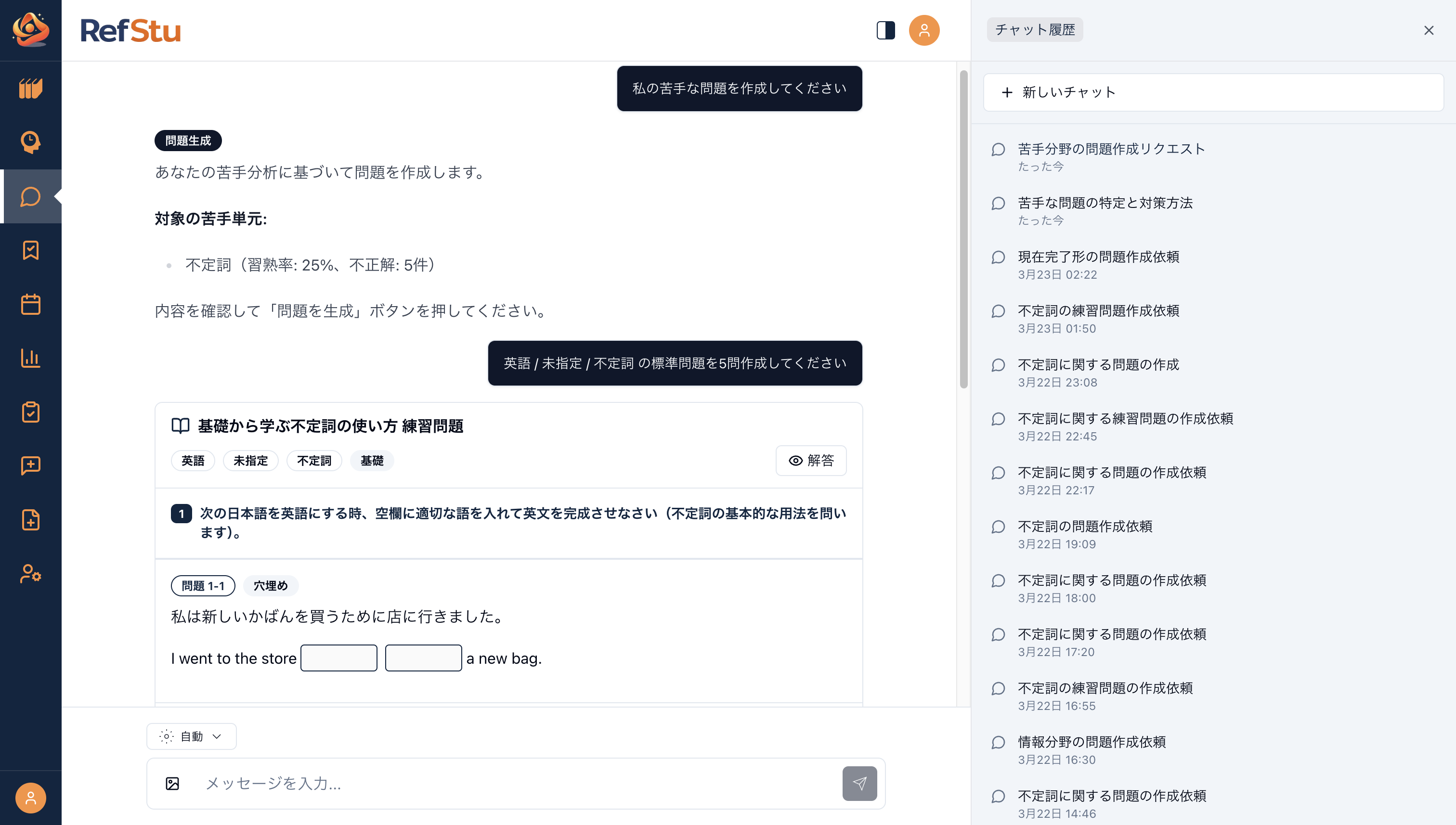Click the second blank before 'a new bag'
Viewport: 1456px width, 825px height.
tap(423, 658)
